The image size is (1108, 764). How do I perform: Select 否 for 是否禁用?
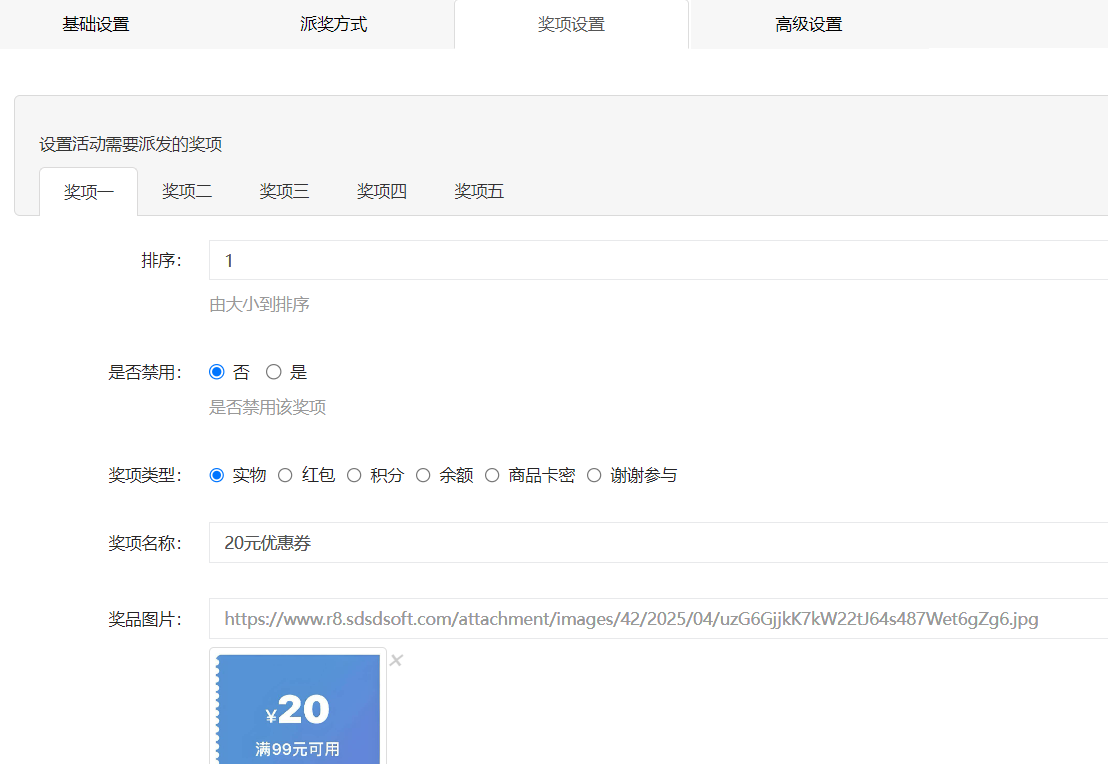pyautogui.click(x=217, y=372)
